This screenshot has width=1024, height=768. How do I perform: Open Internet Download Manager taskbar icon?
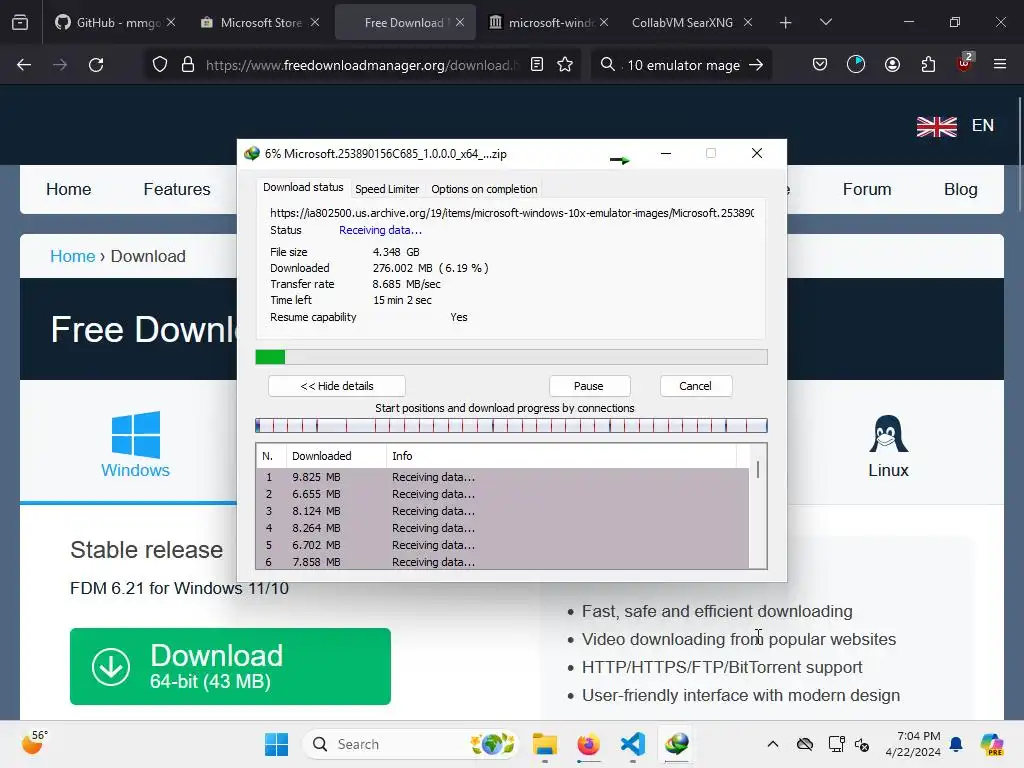pyautogui.click(x=677, y=744)
